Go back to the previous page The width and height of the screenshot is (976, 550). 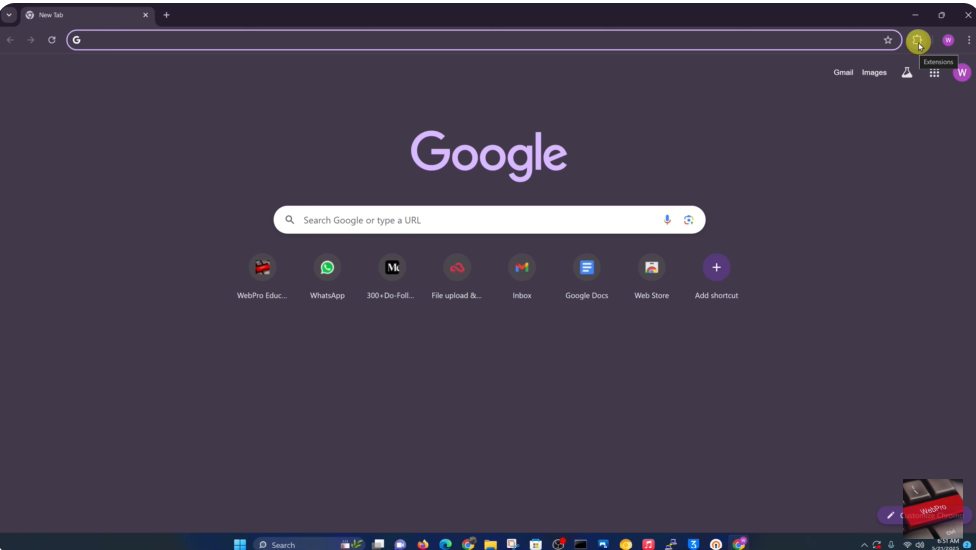pyautogui.click(x=11, y=40)
